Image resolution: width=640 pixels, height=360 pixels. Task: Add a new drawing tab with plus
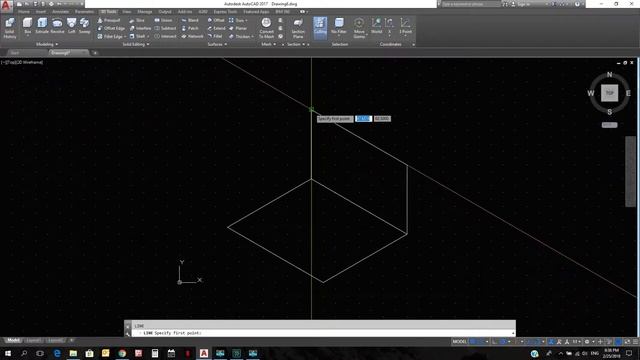95,53
